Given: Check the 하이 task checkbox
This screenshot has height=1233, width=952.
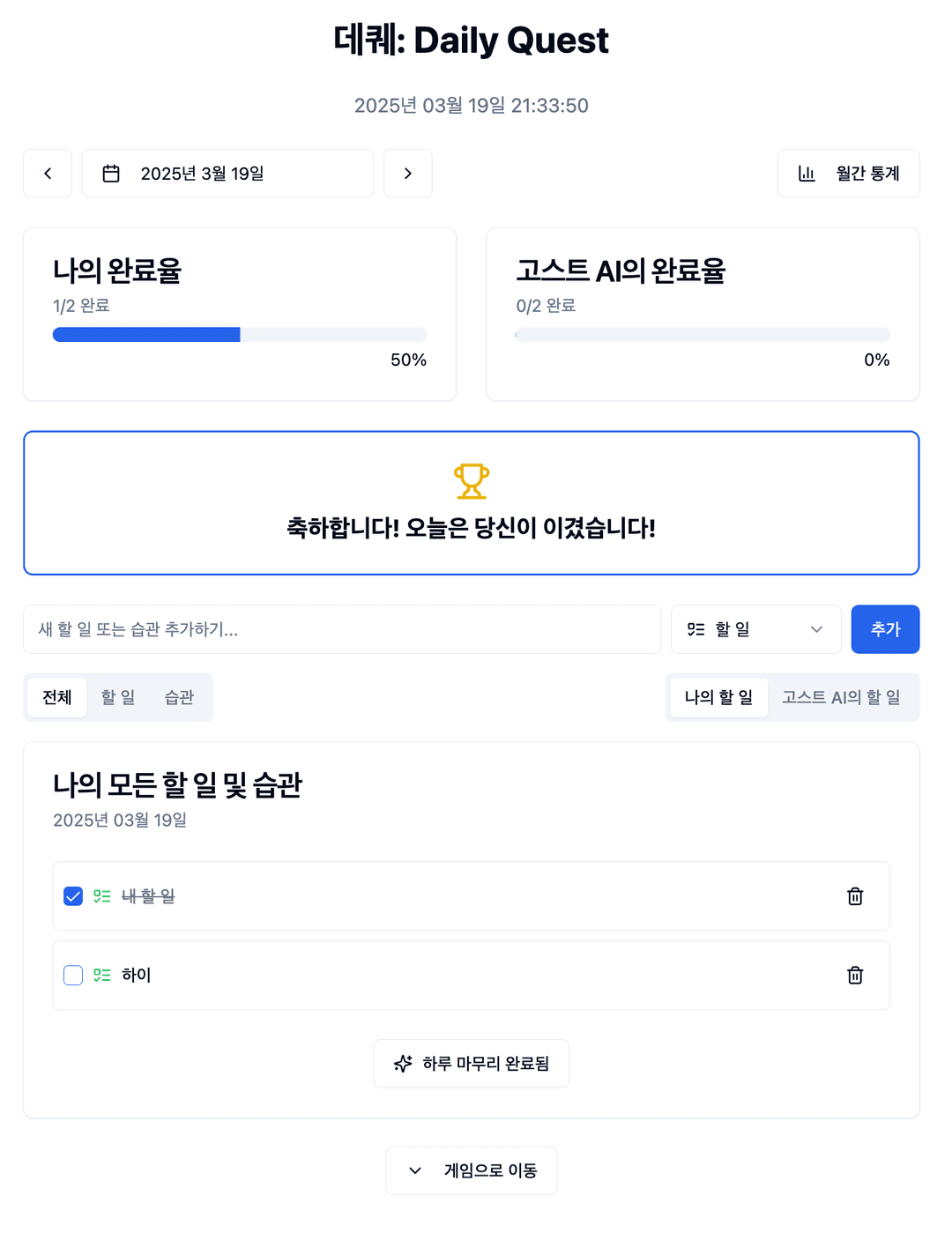Looking at the screenshot, I should pyautogui.click(x=73, y=976).
